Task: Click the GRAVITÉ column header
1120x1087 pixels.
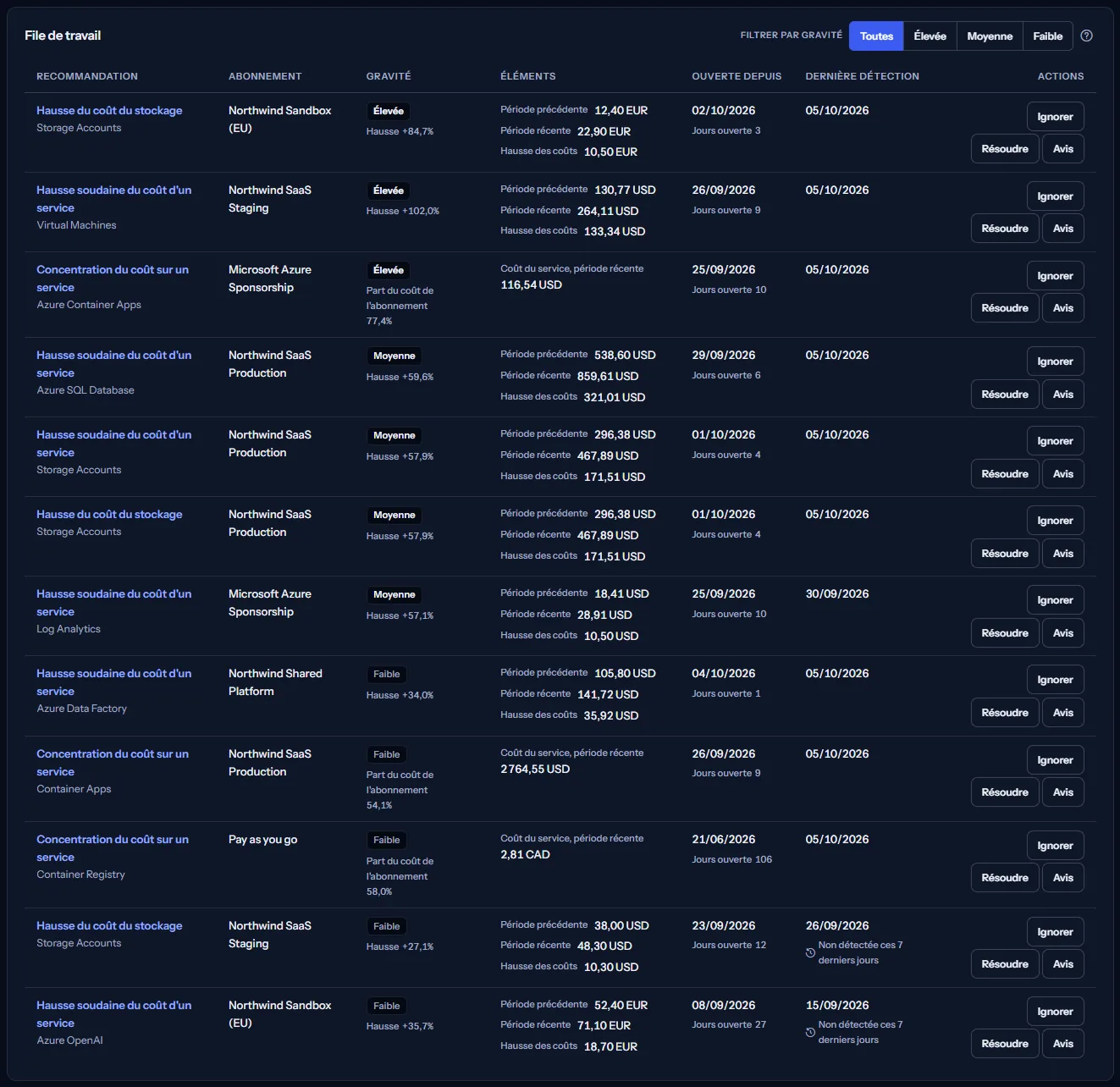Action: 389,76
